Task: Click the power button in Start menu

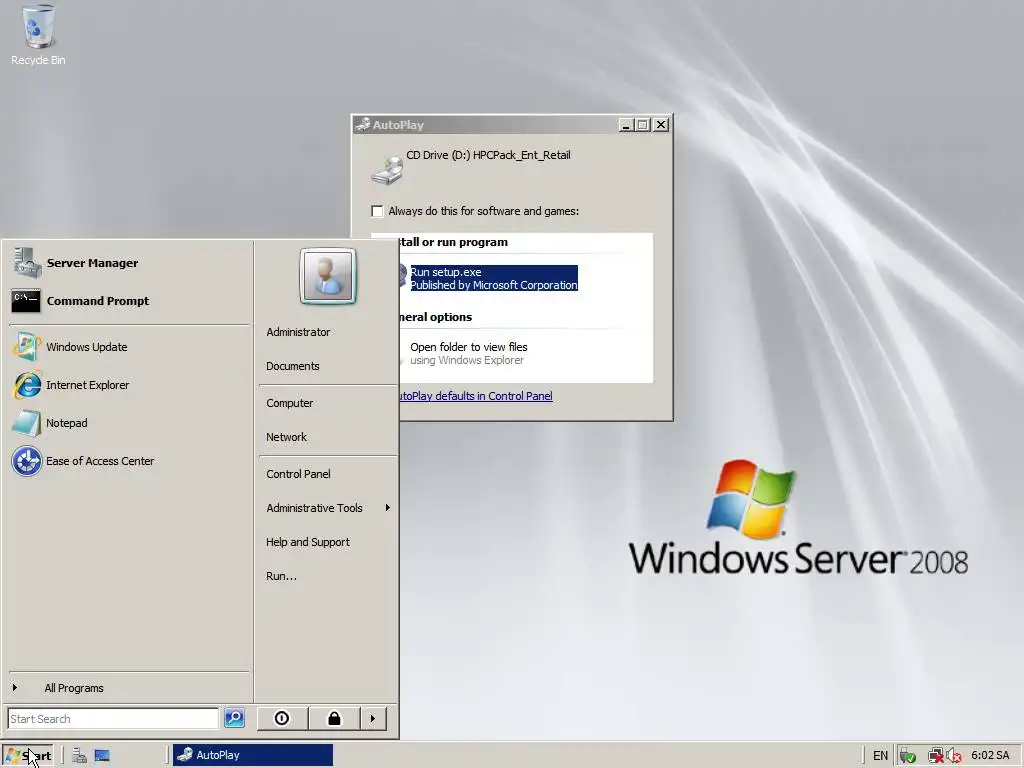Action: pyautogui.click(x=282, y=718)
